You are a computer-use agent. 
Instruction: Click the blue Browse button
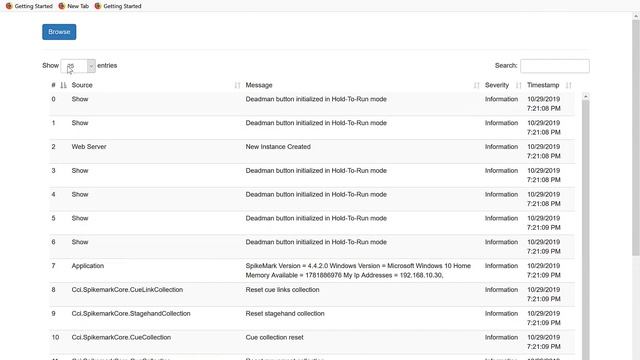[x=59, y=32]
